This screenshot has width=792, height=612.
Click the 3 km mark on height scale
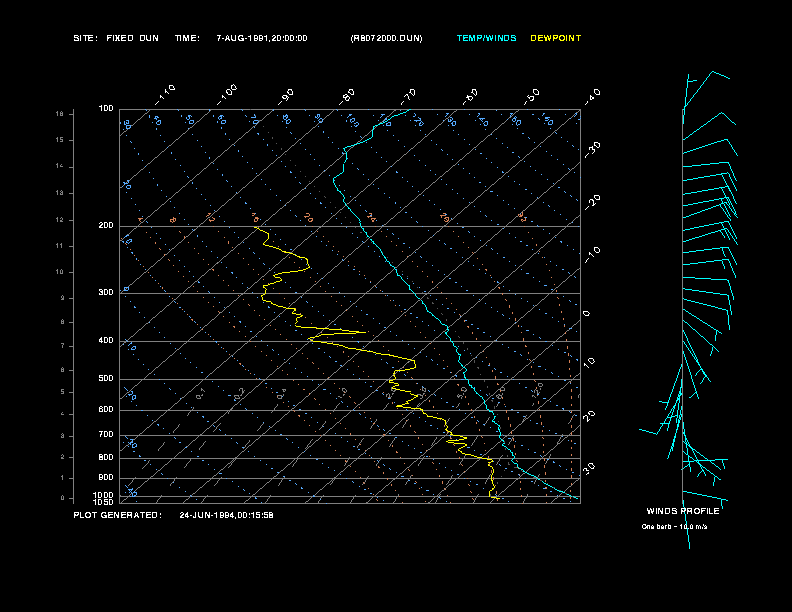click(63, 436)
